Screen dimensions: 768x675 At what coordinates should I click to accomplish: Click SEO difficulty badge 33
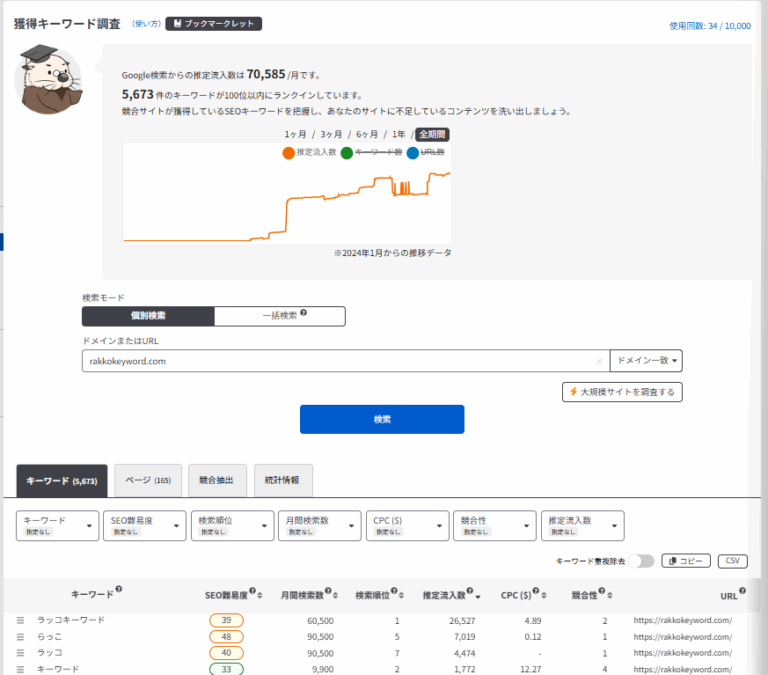pyautogui.click(x=226, y=669)
